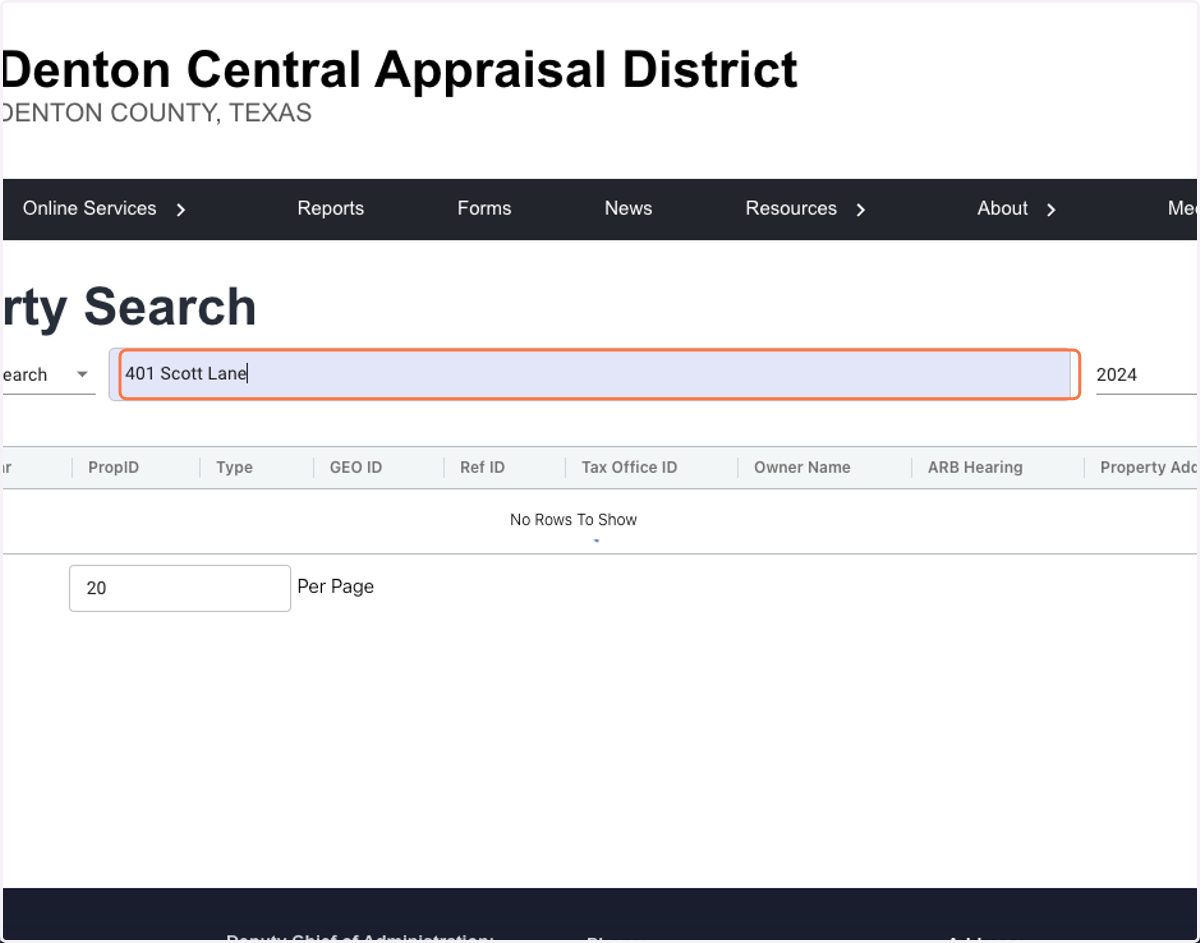Sort by GEO ID column header
The height and width of the screenshot is (943, 1200).
point(356,467)
